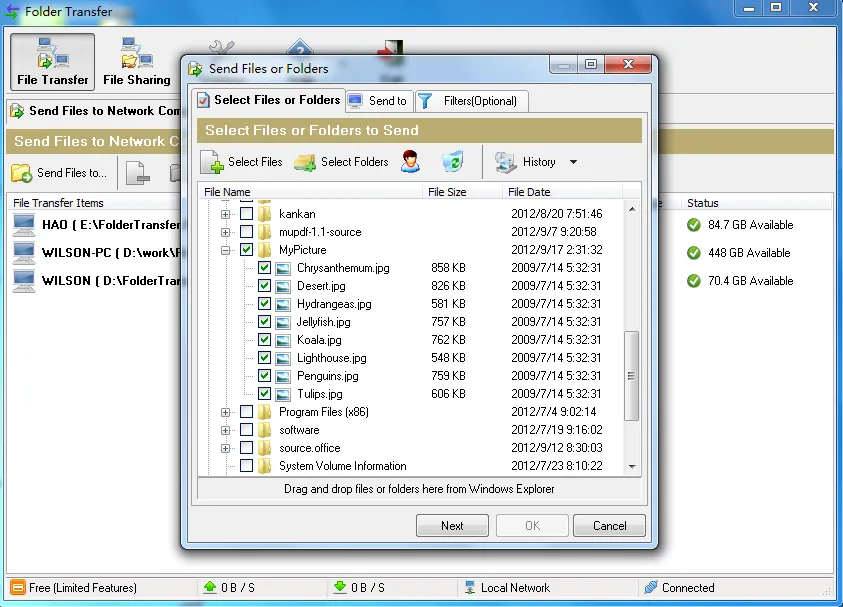Click Koala.jpg image file icon
This screenshot has height=607, width=843.
(x=283, y=340)
